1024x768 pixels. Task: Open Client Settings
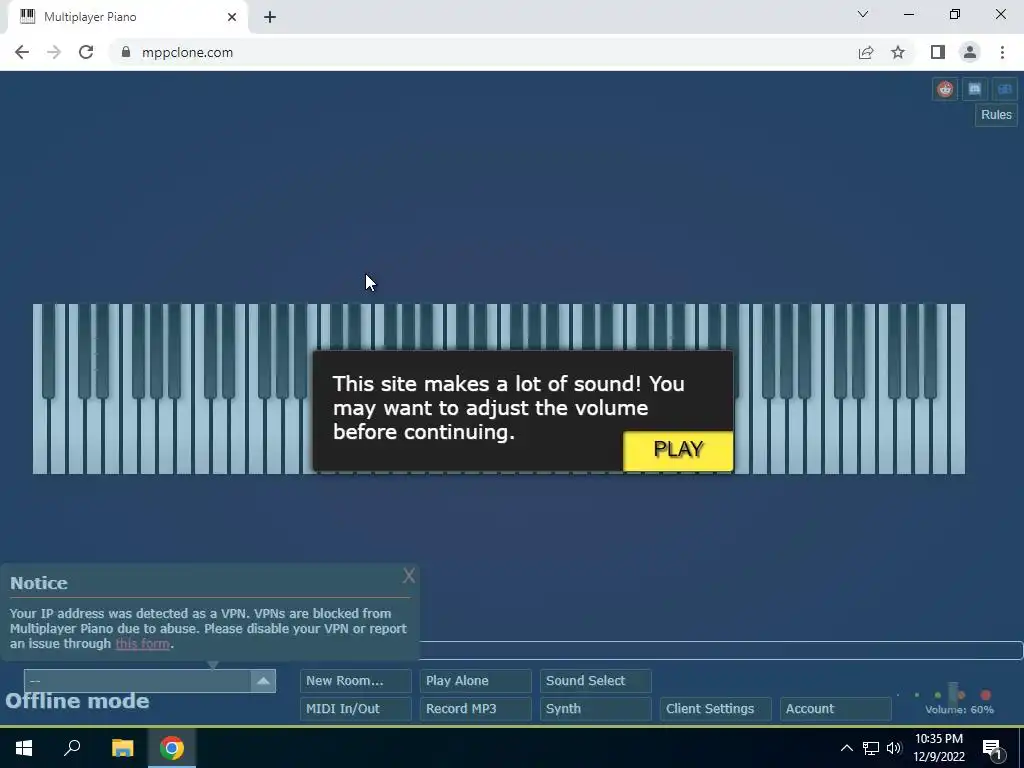pyautogui.click(x=716, y=709)
